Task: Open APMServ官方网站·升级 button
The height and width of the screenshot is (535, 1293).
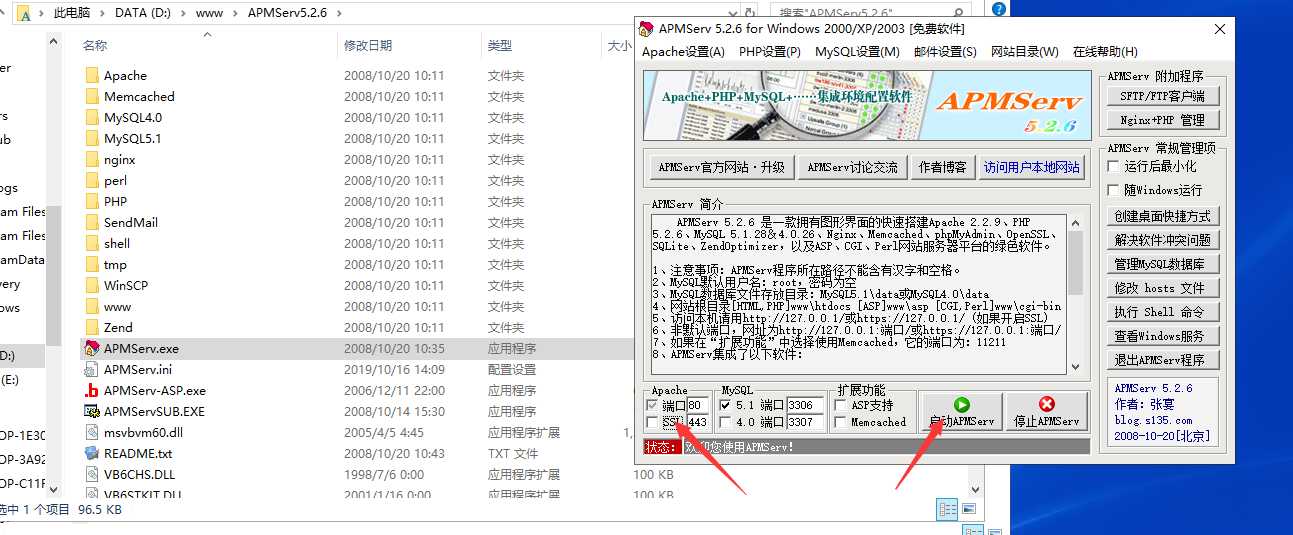Action: [x=721, y=167]
